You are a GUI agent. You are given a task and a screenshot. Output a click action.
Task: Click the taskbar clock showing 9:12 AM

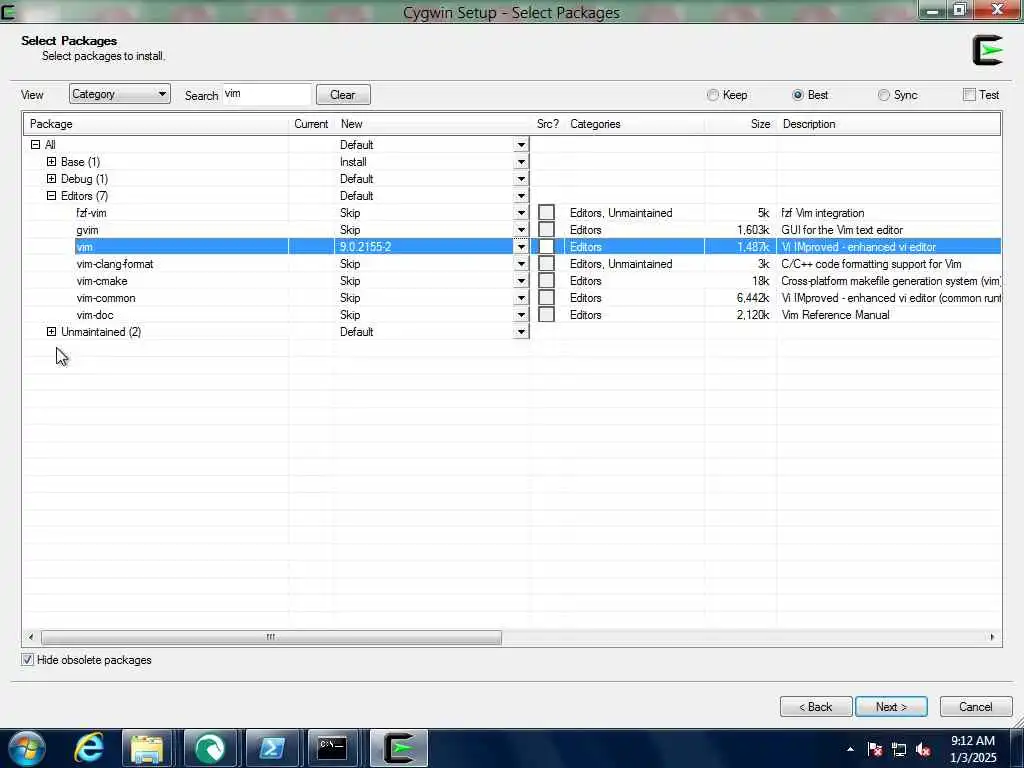pyautogui.click(x=973, y=748)
